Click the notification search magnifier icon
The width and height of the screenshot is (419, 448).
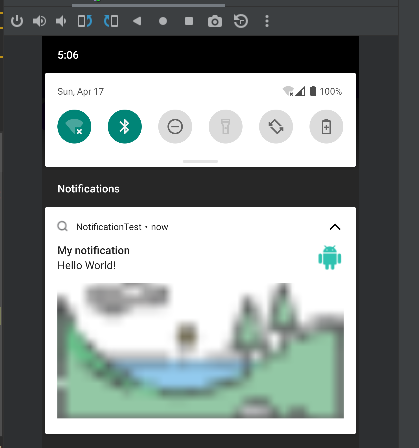62,226
